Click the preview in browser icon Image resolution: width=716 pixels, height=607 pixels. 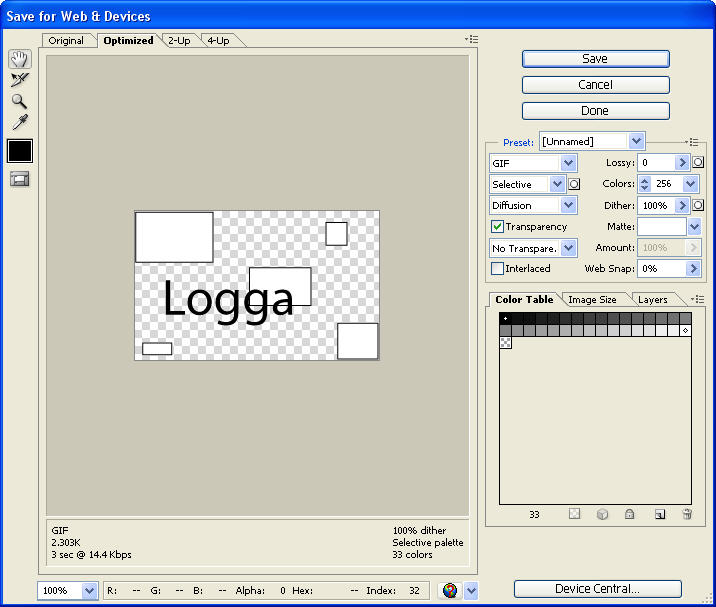(450, 591)
